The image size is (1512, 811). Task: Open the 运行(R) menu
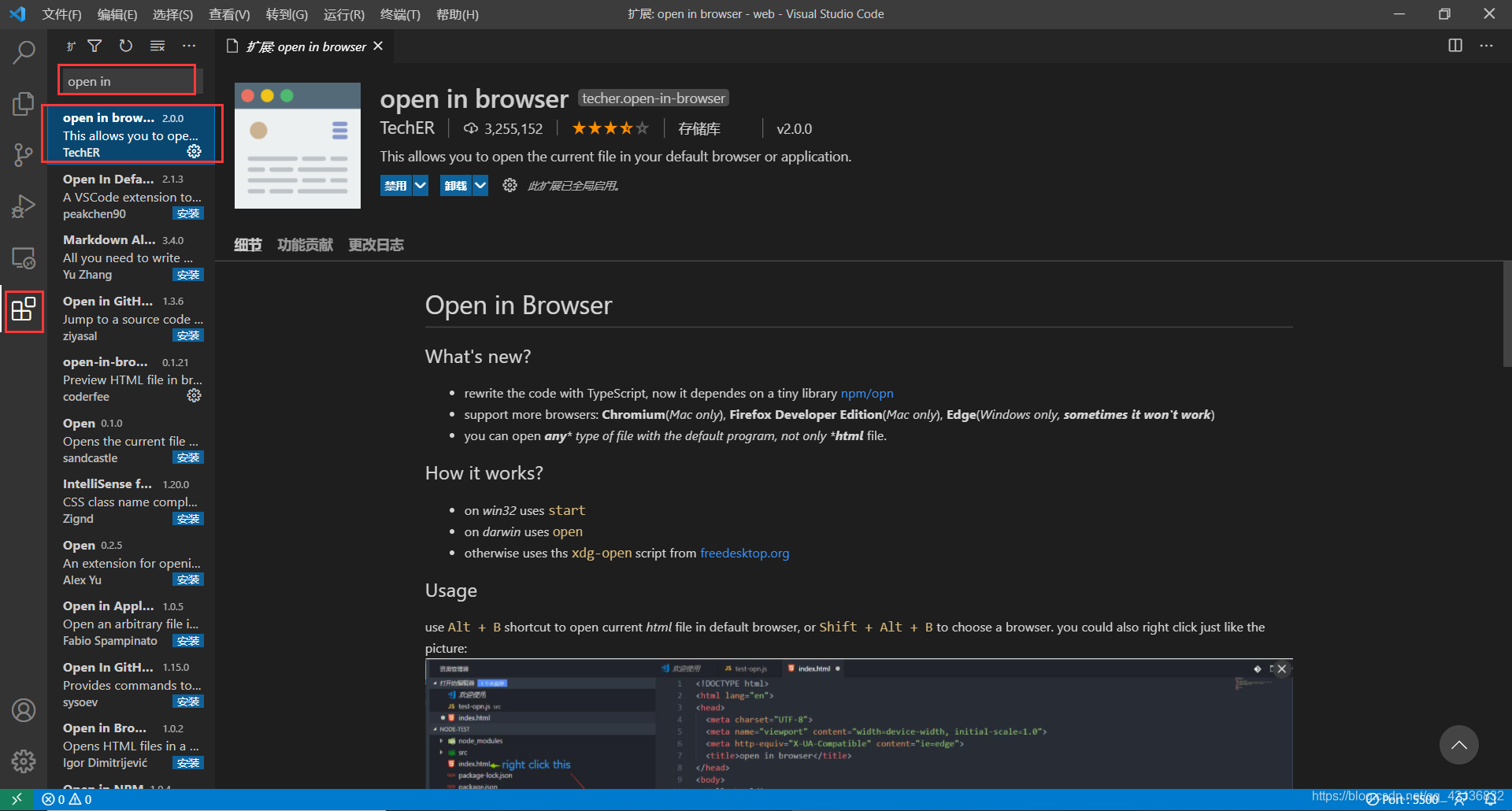[344, 14]
